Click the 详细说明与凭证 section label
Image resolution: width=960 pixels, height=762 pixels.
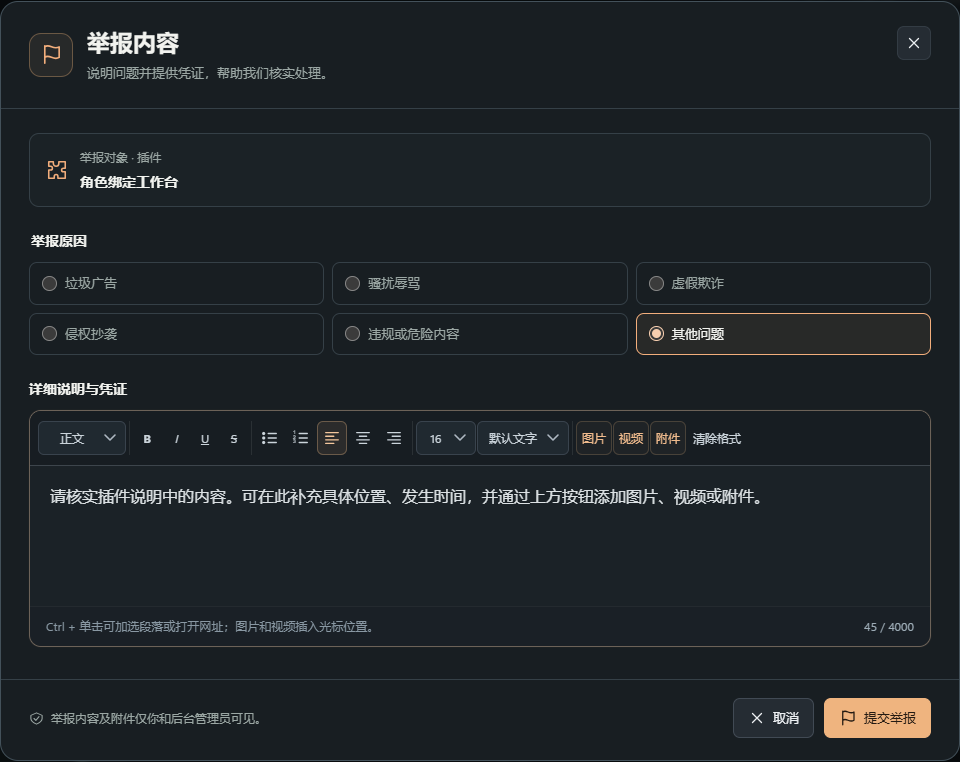tap(78, 389)
